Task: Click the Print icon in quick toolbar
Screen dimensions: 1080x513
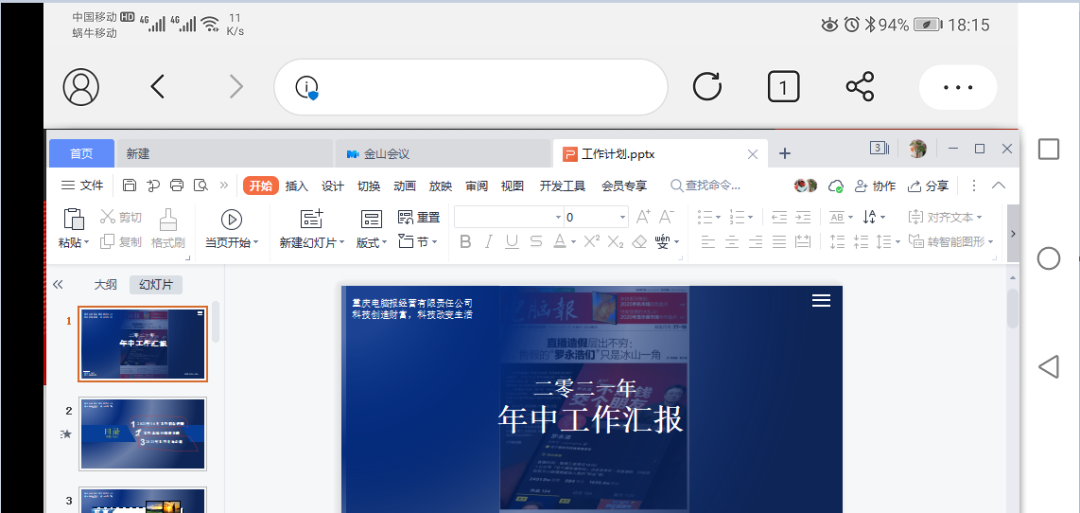Action: (x=177, y=185)
